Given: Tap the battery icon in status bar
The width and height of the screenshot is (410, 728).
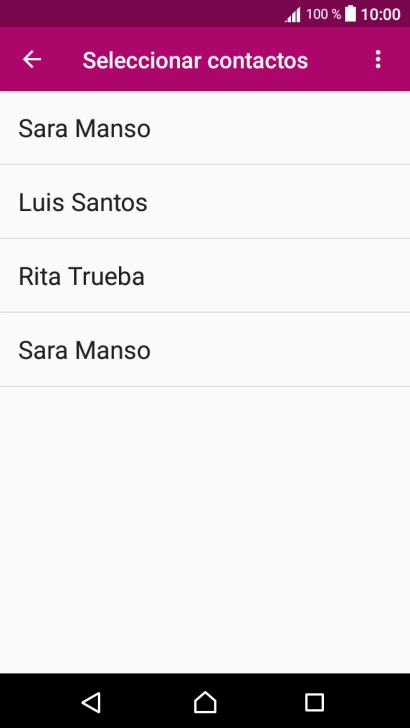Looking at the screenshot, I should [x=351, y=14].
